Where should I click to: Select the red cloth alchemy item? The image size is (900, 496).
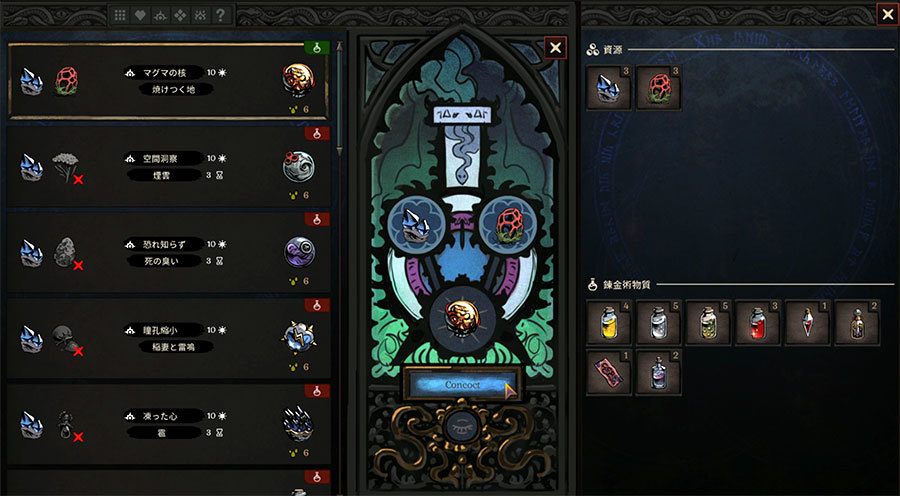[608, 372]
